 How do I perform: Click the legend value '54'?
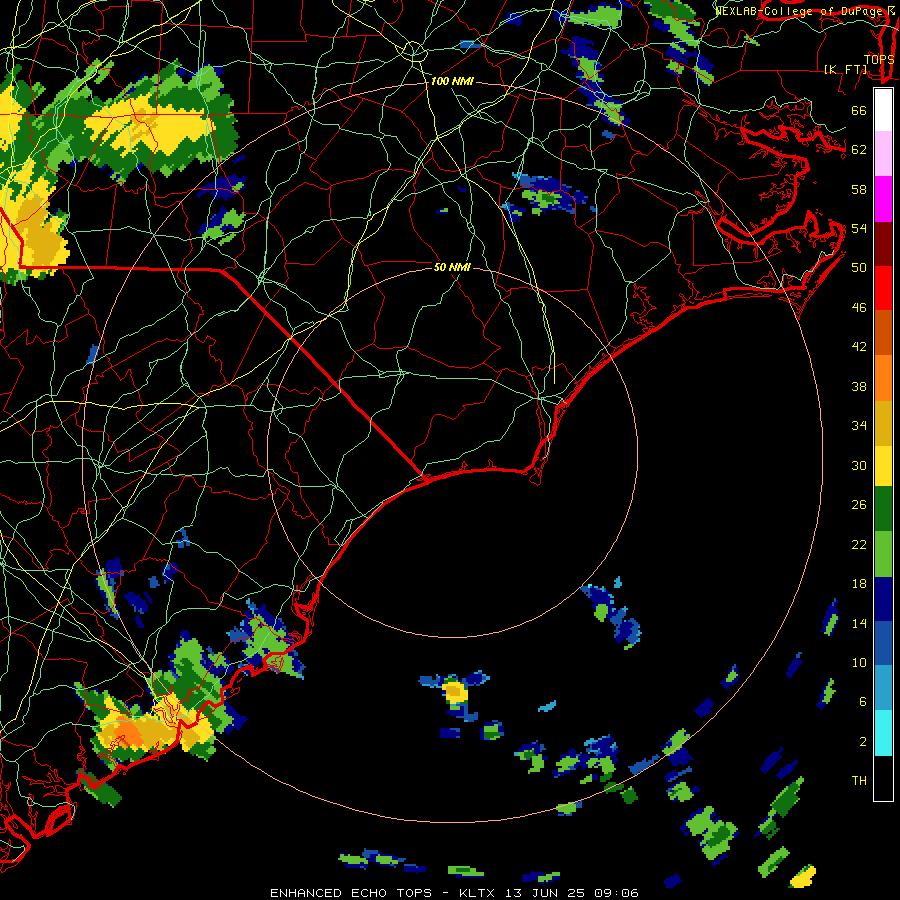(x=859, y=229)
